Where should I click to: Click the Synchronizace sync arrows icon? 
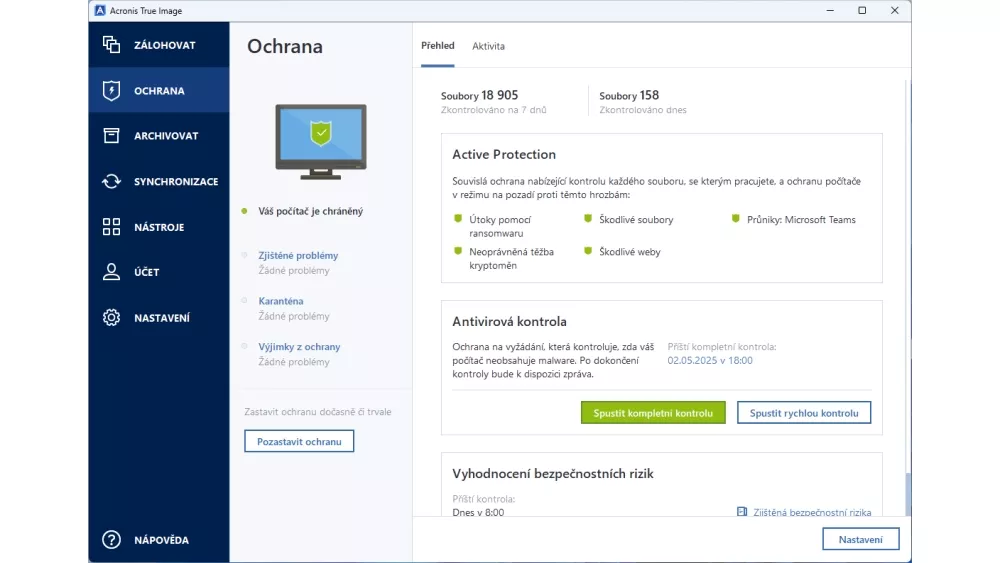(x=111, y=182)
